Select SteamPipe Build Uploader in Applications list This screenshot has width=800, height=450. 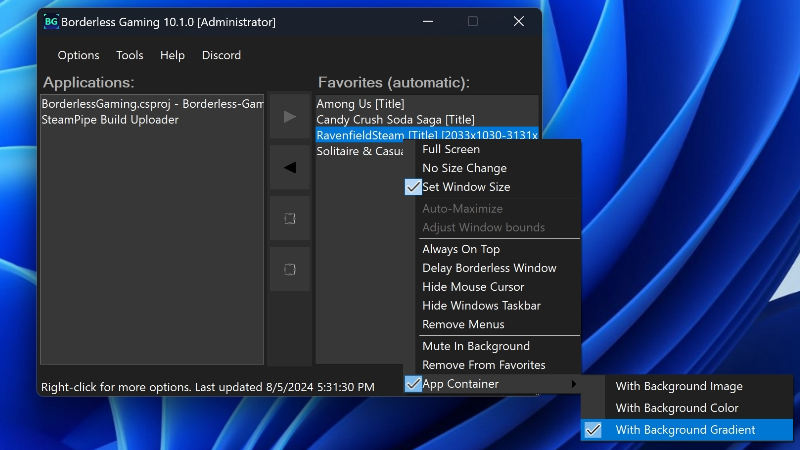110,120
